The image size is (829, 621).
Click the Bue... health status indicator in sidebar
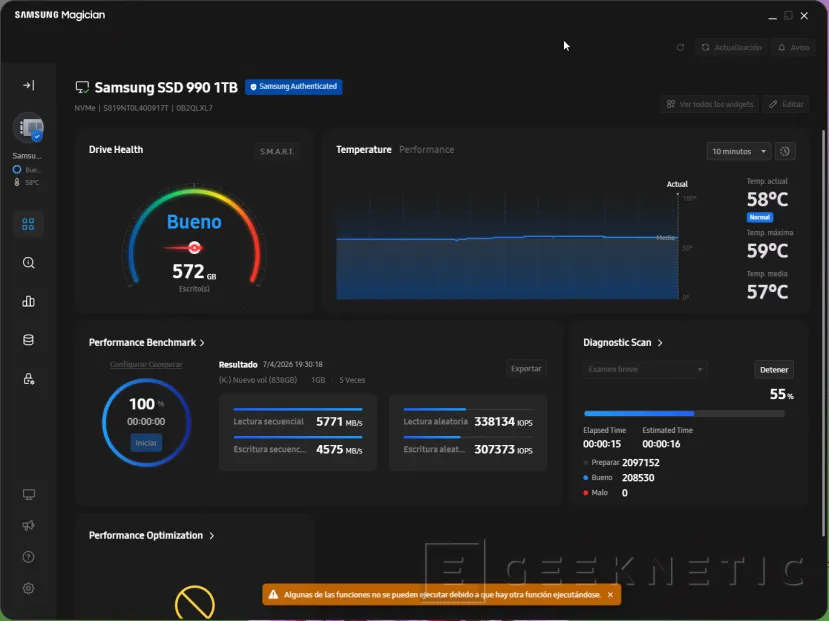(x=27, y=170)
